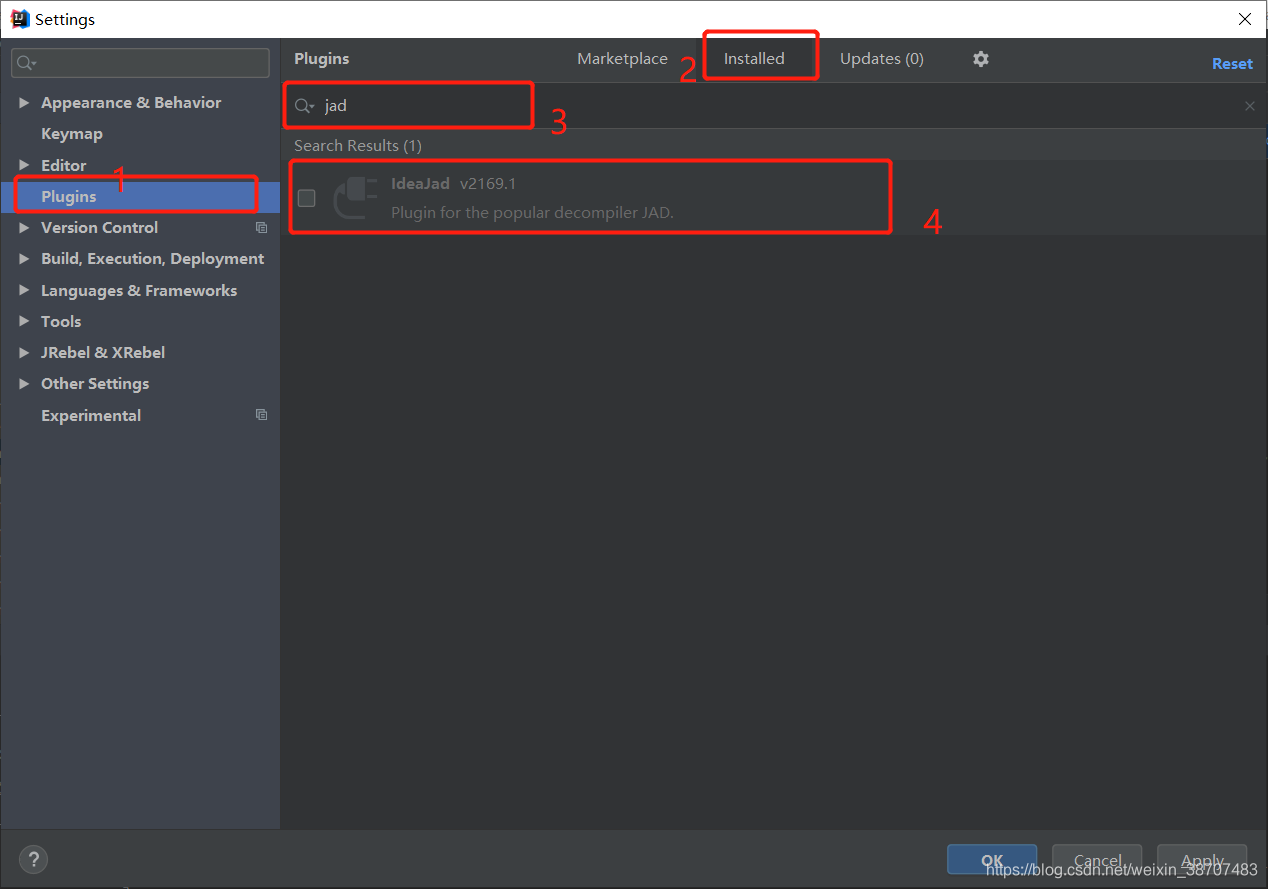Expand the Other Settings section
Image resolution: width=1268 pixels, height=889 pixels.
(x=24, y=384)
